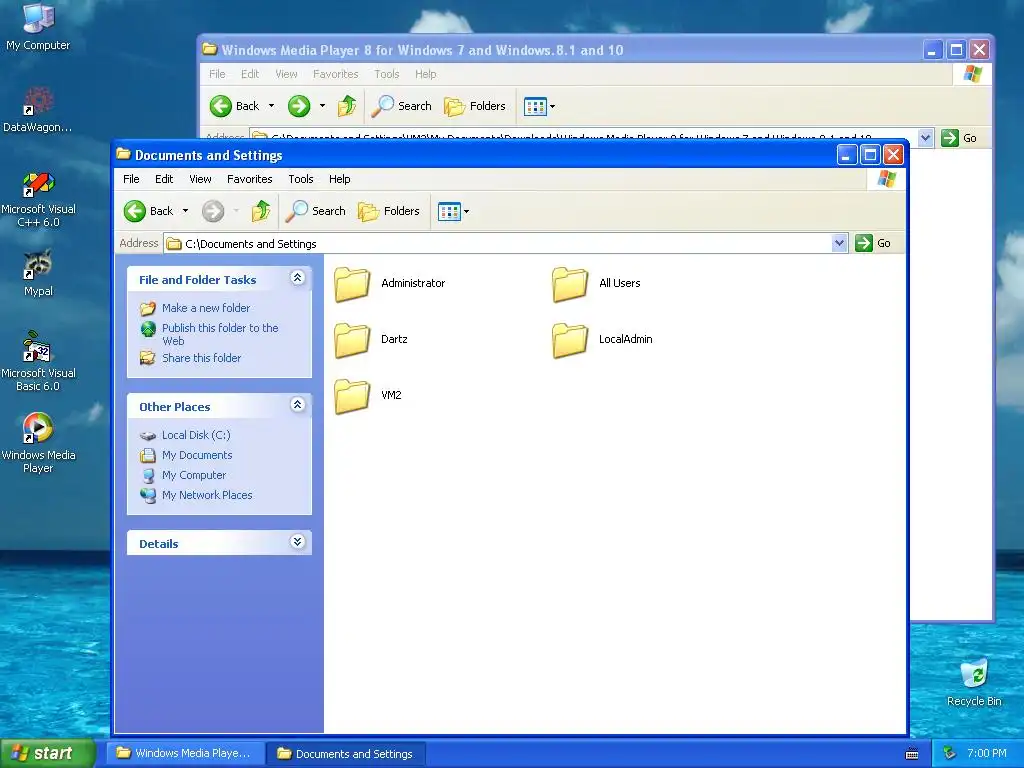Select the DataWagon desktop shortcut
This screenshot has width=1024, height=768.
pyautogui.click(x=38, y=108)
